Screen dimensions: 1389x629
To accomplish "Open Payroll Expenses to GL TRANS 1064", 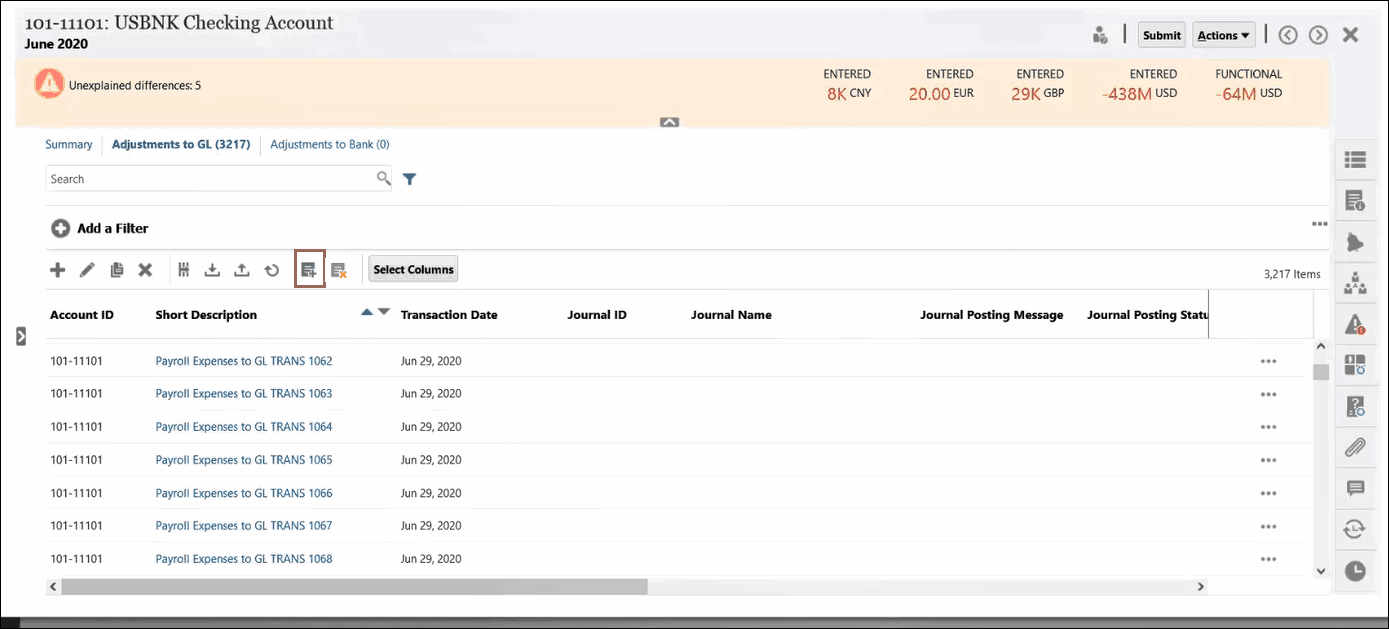I will (x=244, y=427).
